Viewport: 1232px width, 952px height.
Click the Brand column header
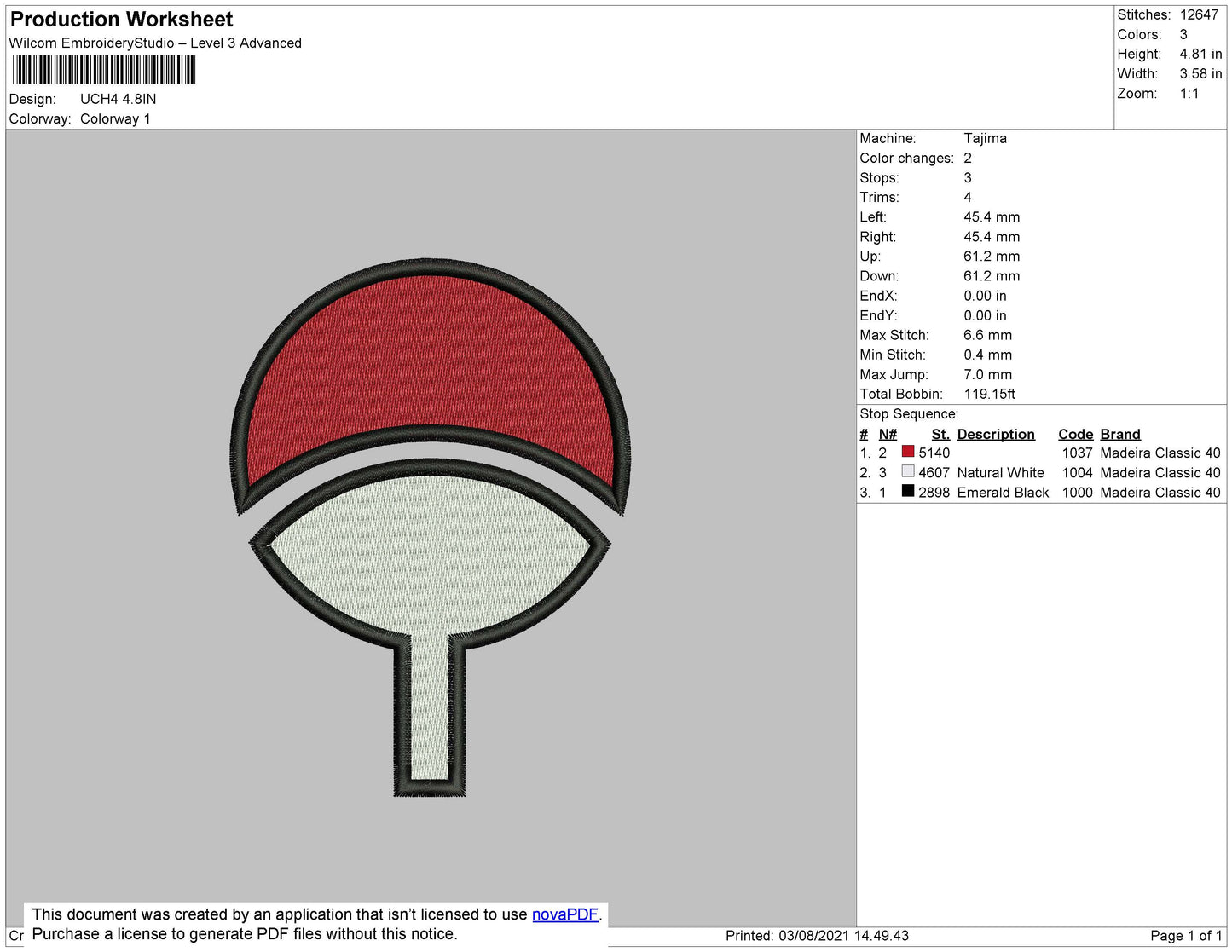pyautogui.click(x=1119, y=434)
